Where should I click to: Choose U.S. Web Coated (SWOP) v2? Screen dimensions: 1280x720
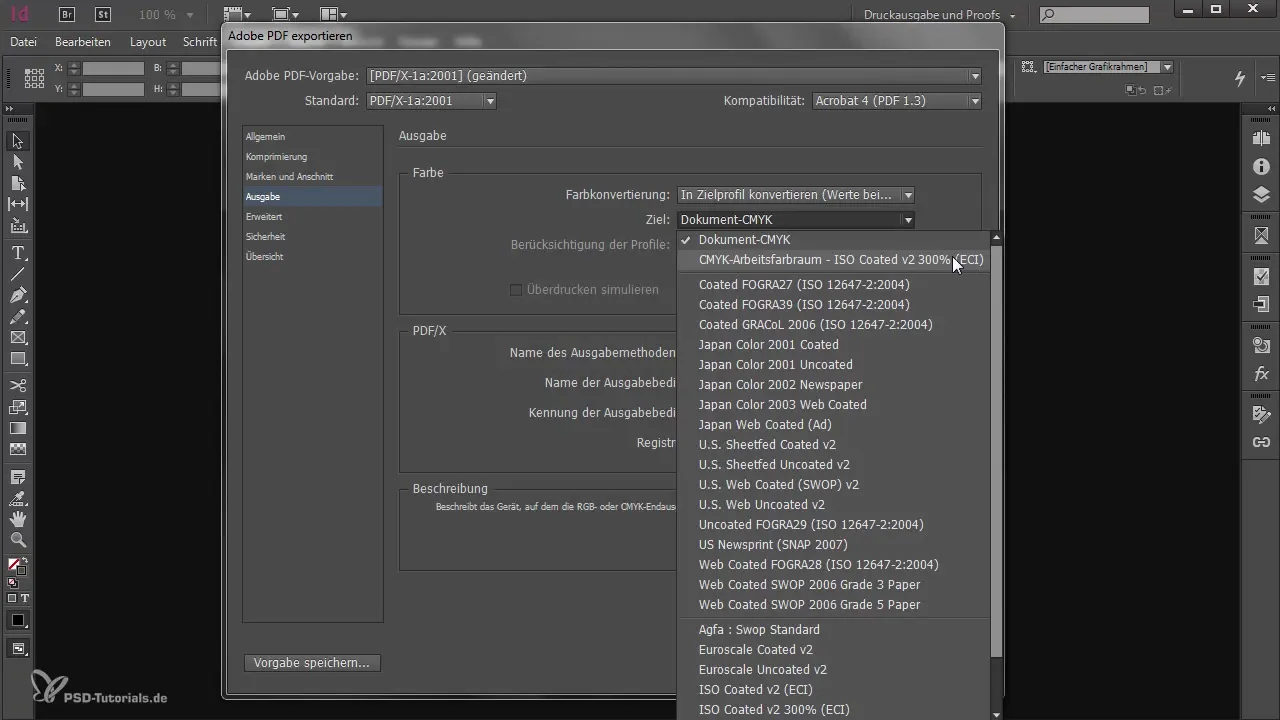833,485
